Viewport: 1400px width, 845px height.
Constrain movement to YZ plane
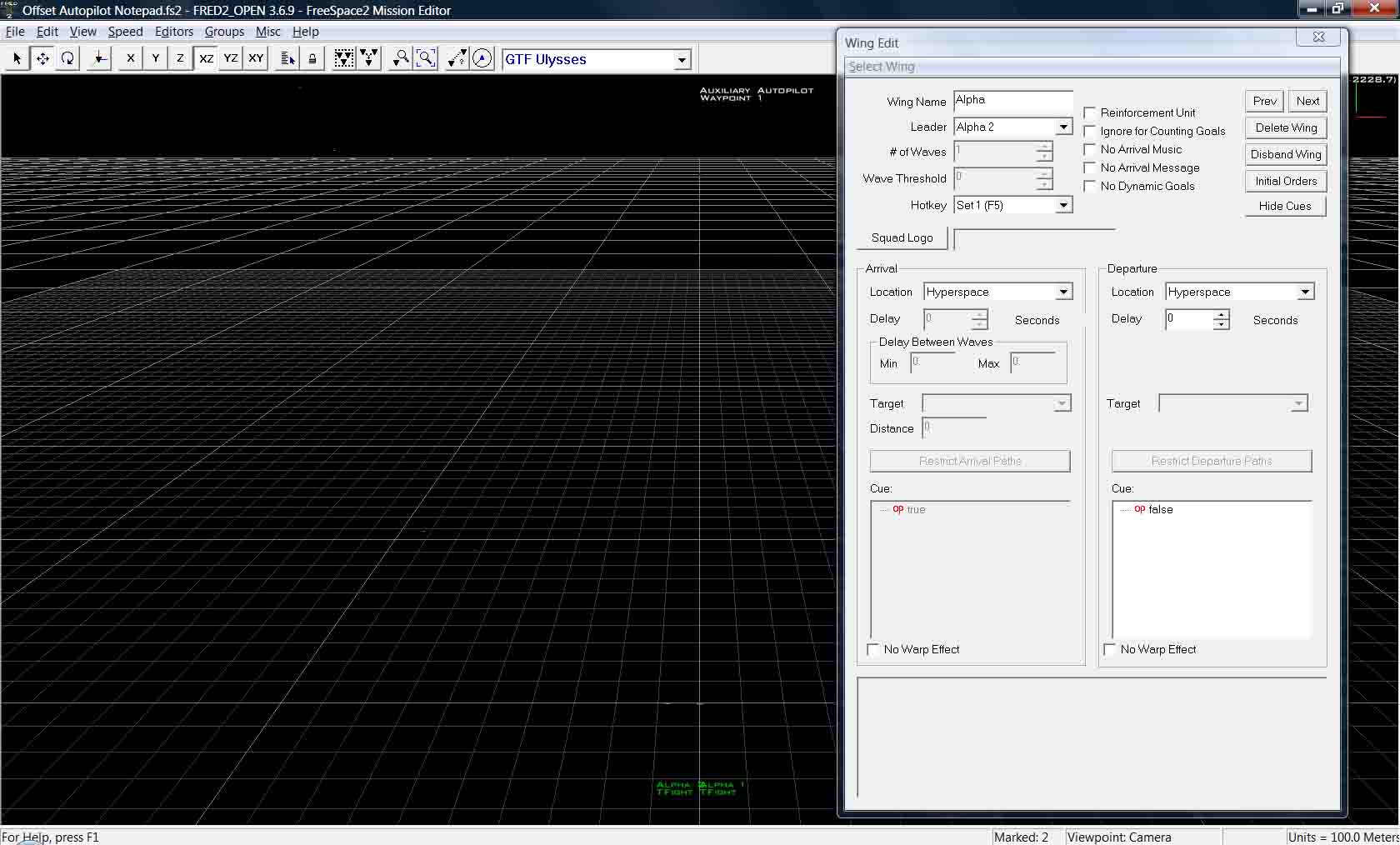231,58
